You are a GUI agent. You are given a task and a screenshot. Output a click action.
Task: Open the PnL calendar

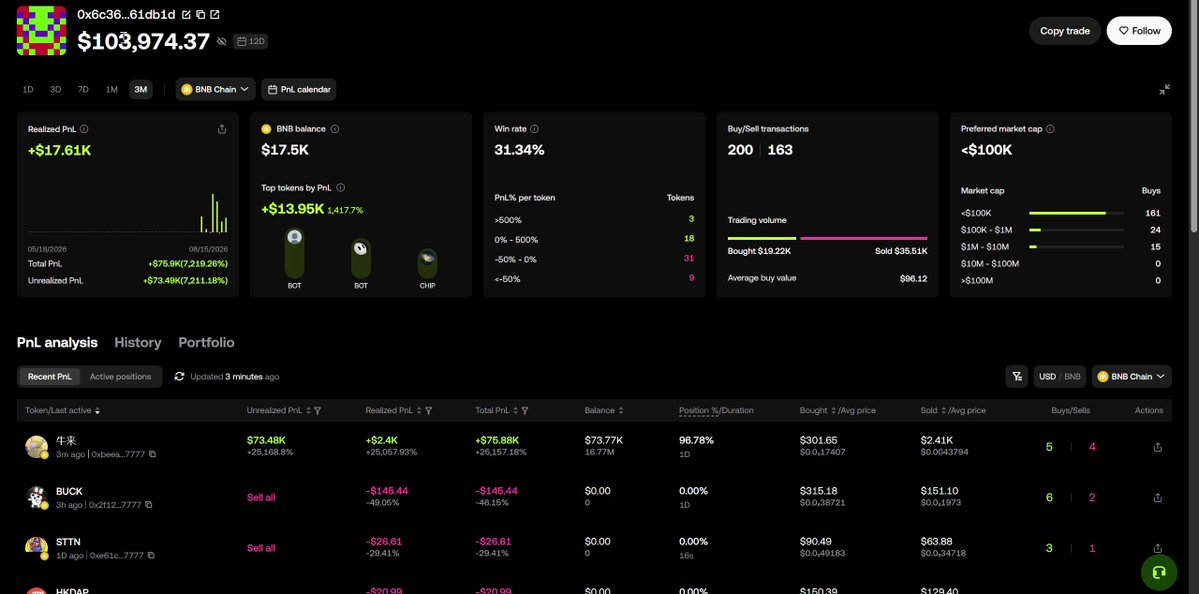click(x=299, y=89)
